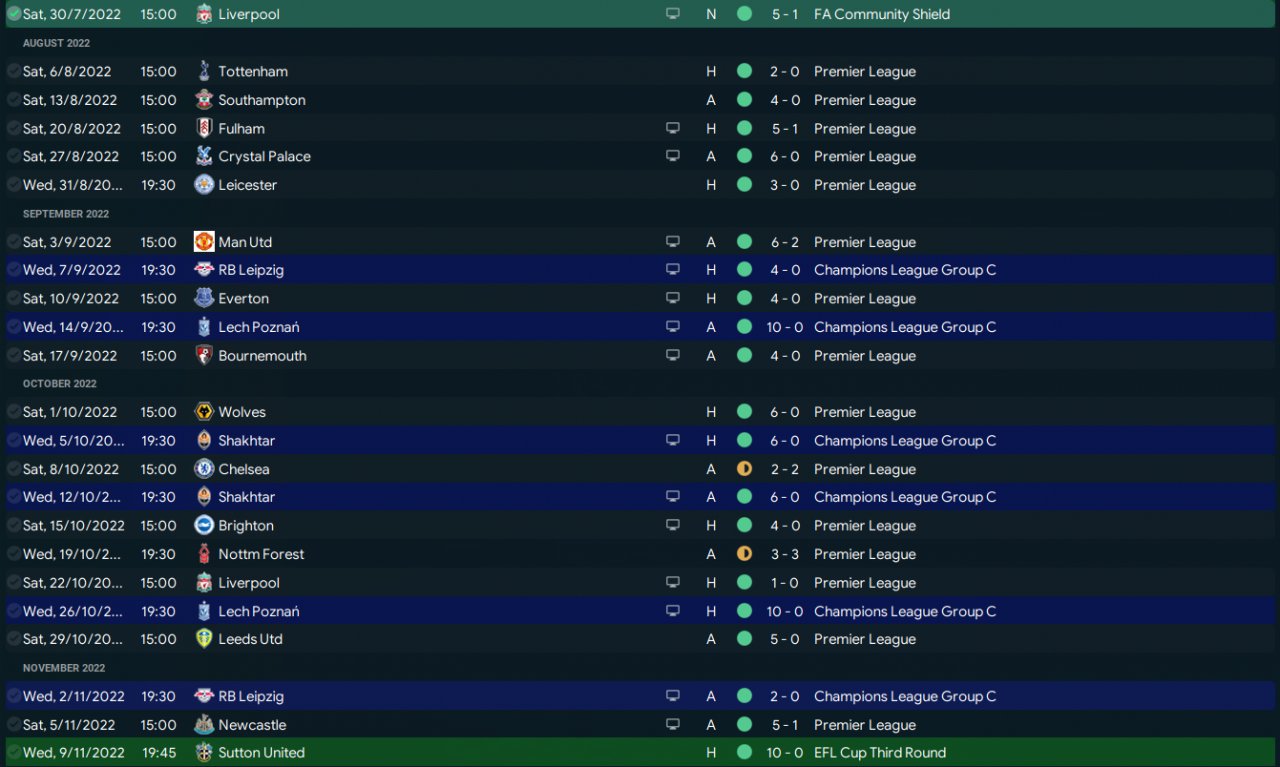Click the Crystal Palace club crest

pos(204,156)
